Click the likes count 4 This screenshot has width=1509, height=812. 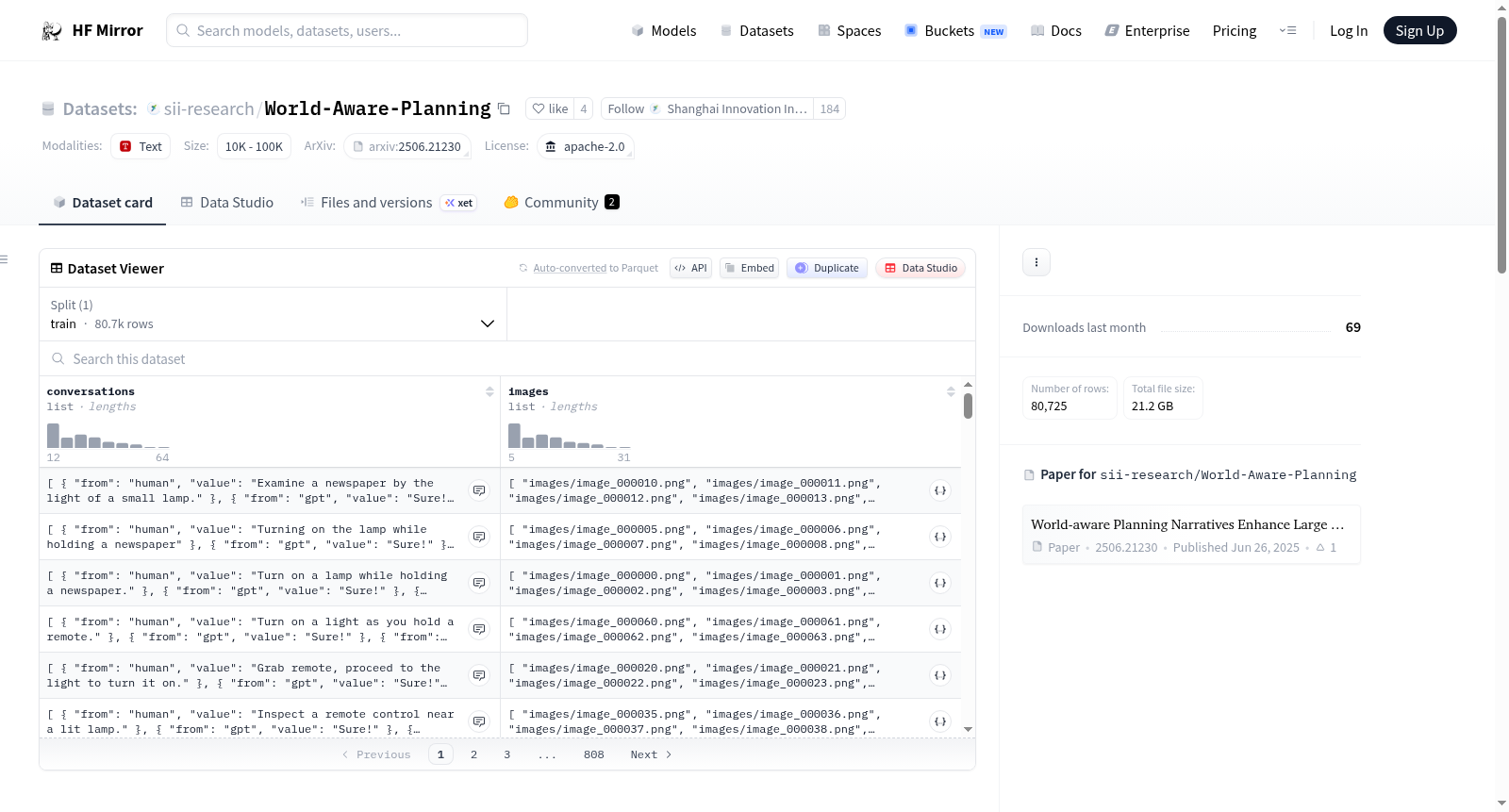584,109
